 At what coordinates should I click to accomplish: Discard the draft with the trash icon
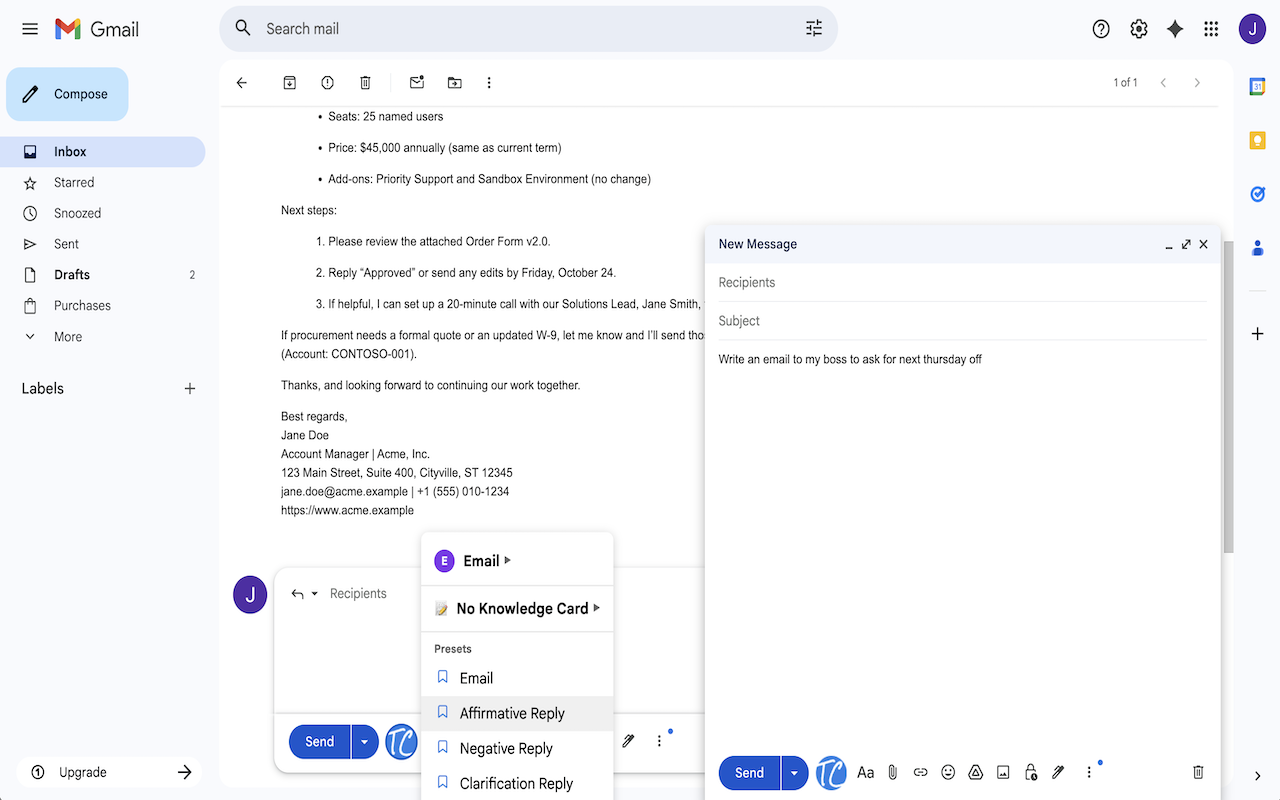coord(1198,772)
